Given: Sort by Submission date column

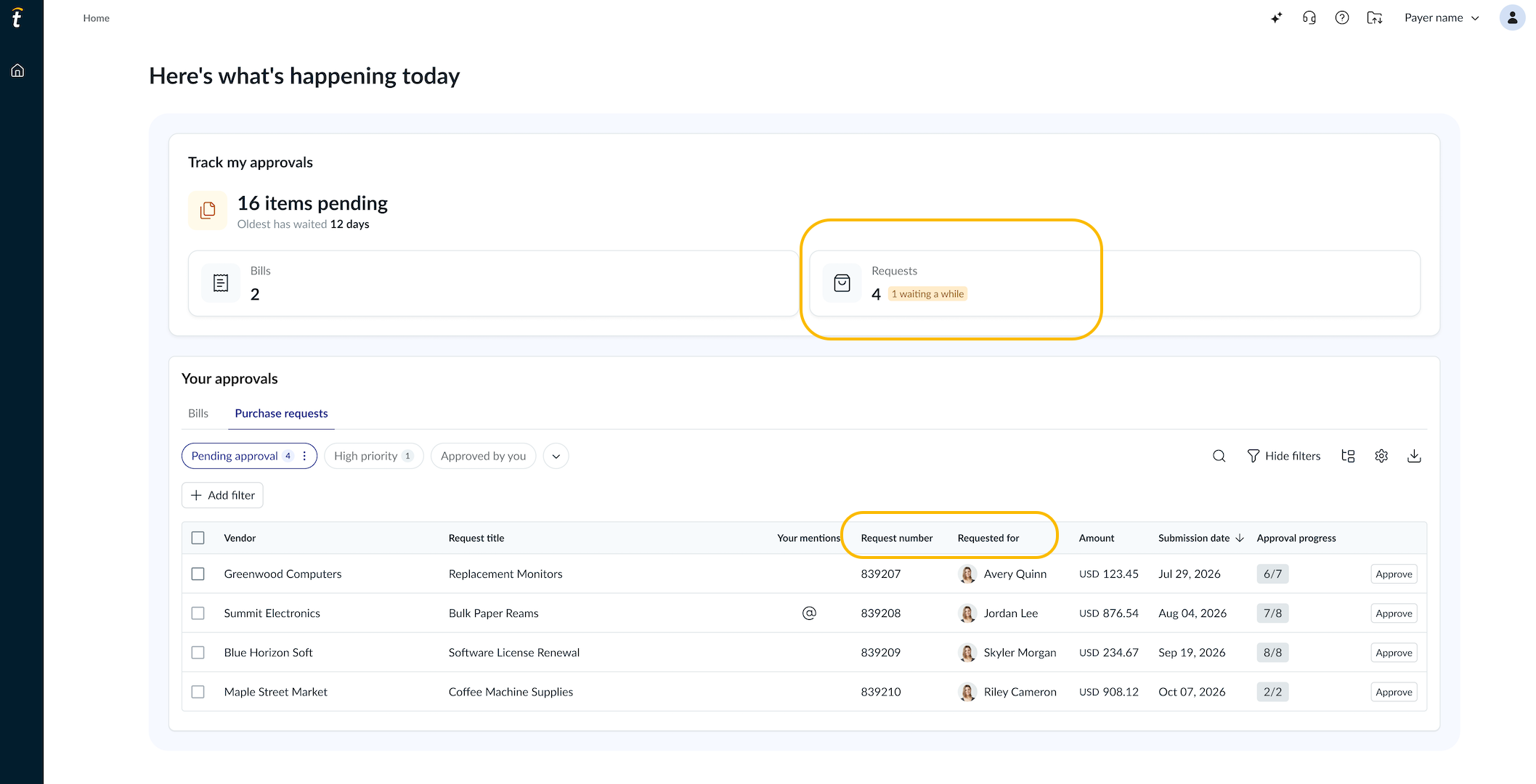Looking at the screenshot, I should (x=1201, y=538).
